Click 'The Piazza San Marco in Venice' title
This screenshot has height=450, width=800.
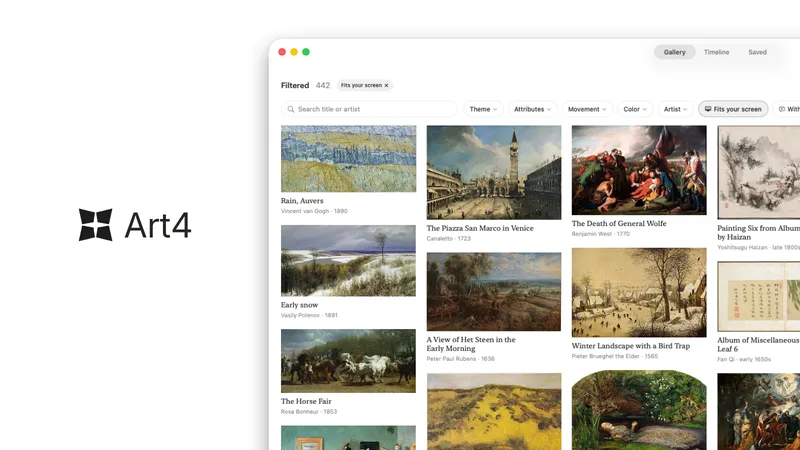(480, 228)
